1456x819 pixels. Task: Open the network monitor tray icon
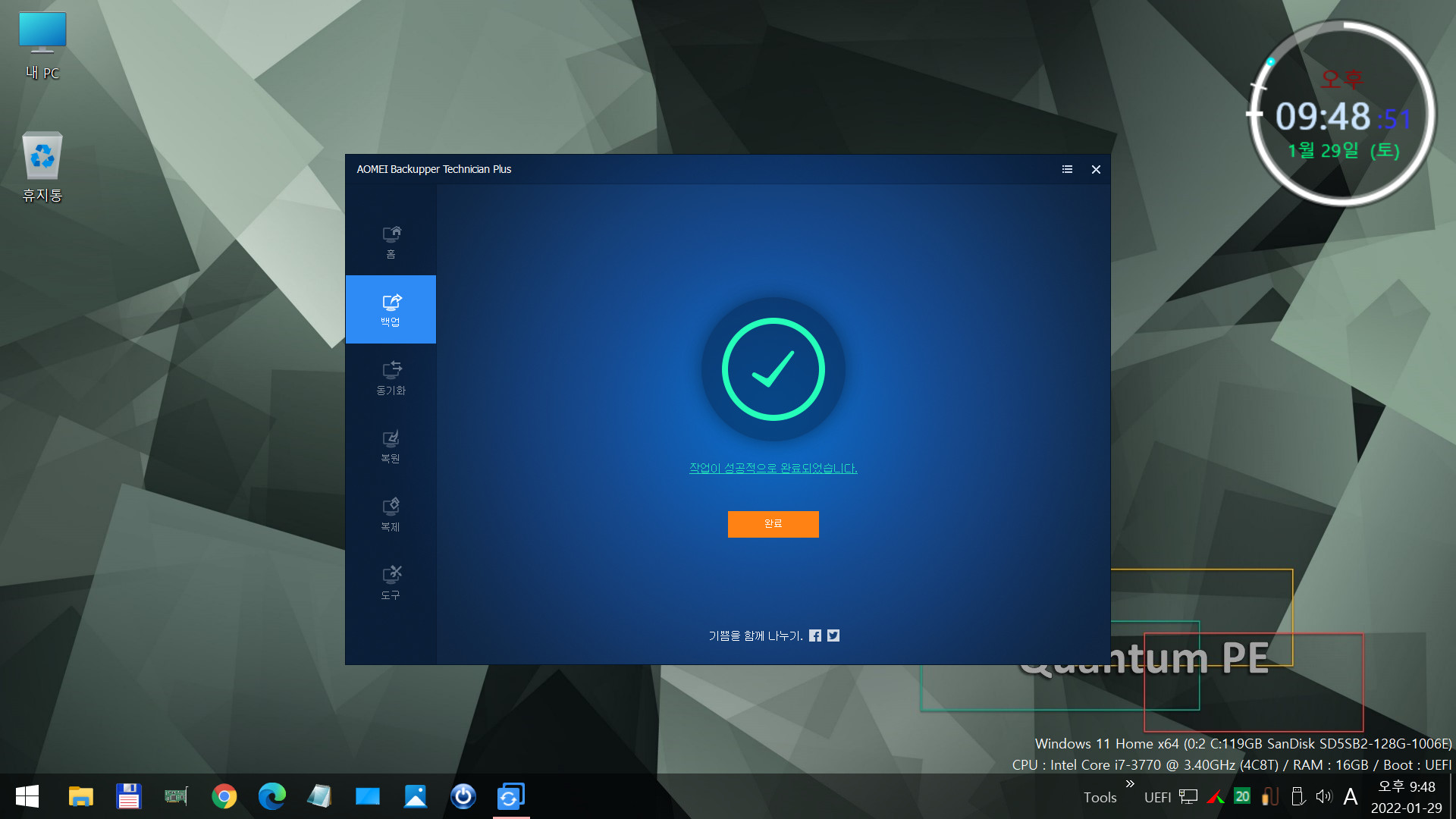point(1188,796)
